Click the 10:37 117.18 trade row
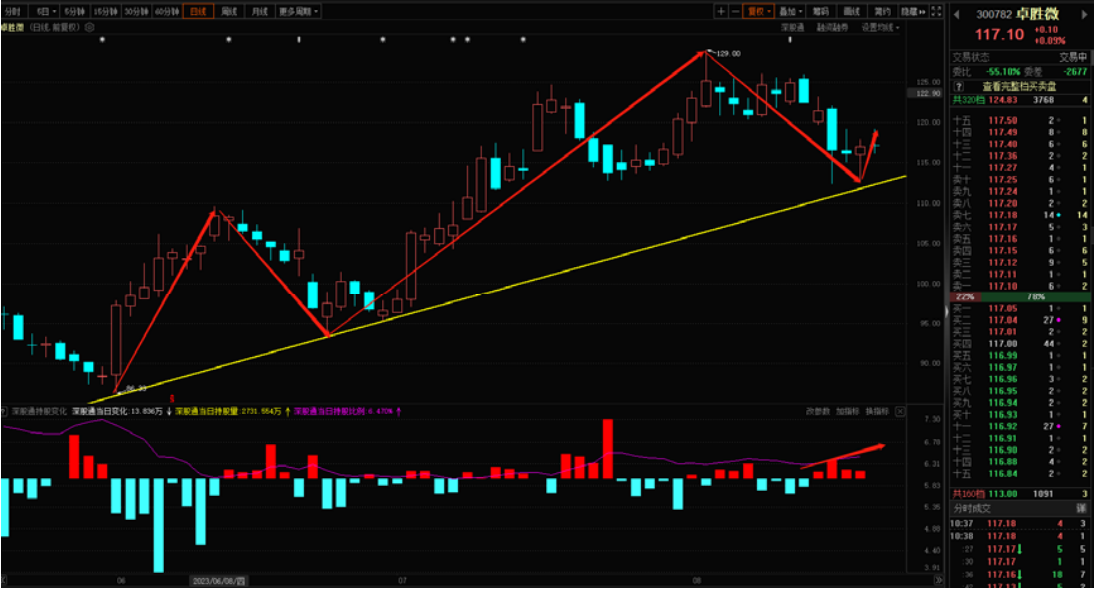The image size is (1095, 589). (1020, 523)
